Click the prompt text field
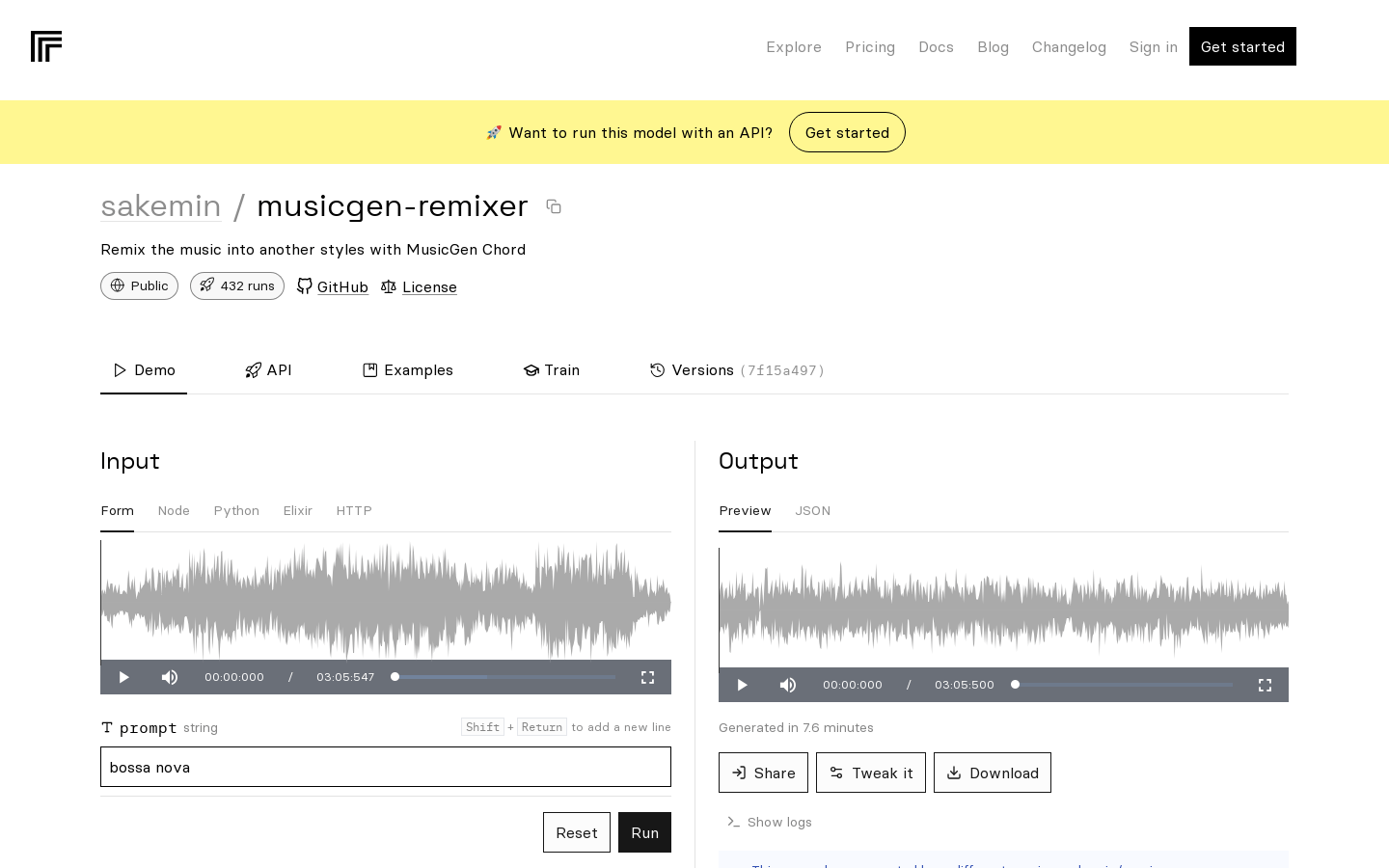1389x868 pixels. [386, 767]
